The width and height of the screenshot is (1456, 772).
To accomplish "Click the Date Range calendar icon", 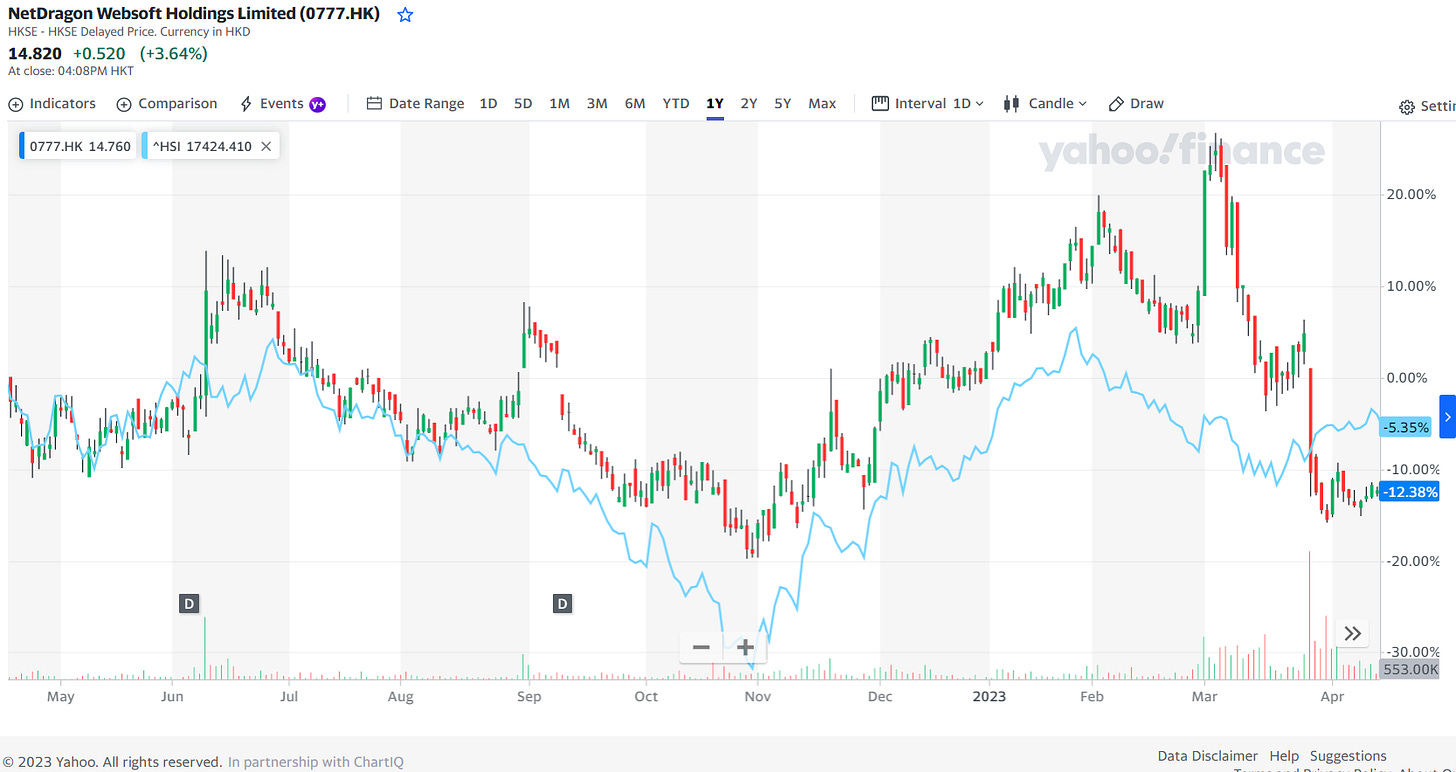I will [x=374, y=104].
